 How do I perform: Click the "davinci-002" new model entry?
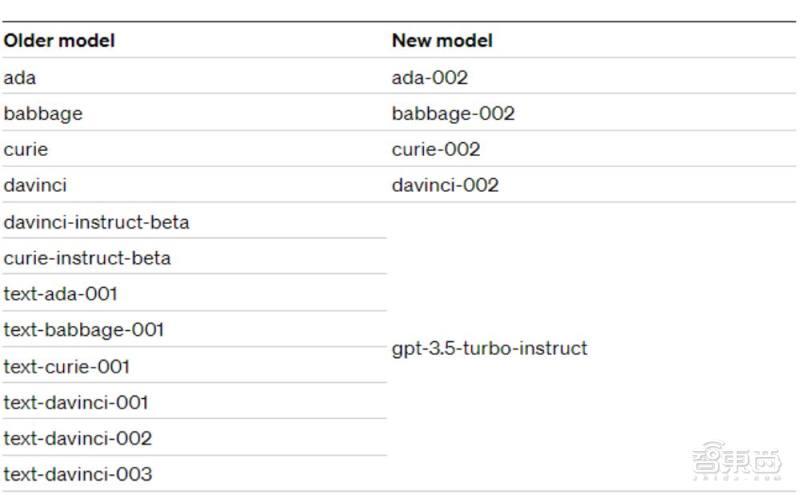(x=445, y=185)
